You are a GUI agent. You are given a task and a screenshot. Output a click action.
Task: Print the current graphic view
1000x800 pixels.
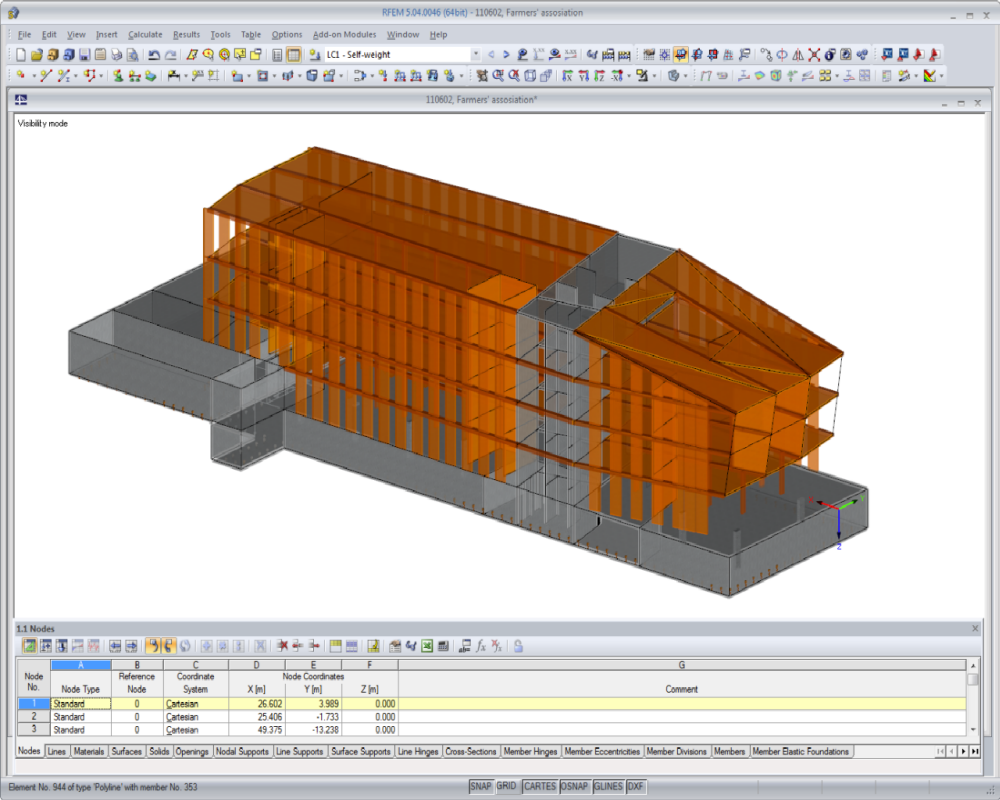pyautogui.click(x=117, y=54)
